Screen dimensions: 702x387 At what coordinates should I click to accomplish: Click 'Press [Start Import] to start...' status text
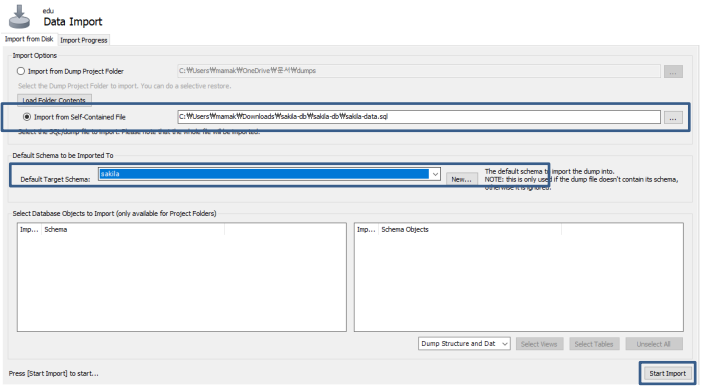click(x=54, y=373)
